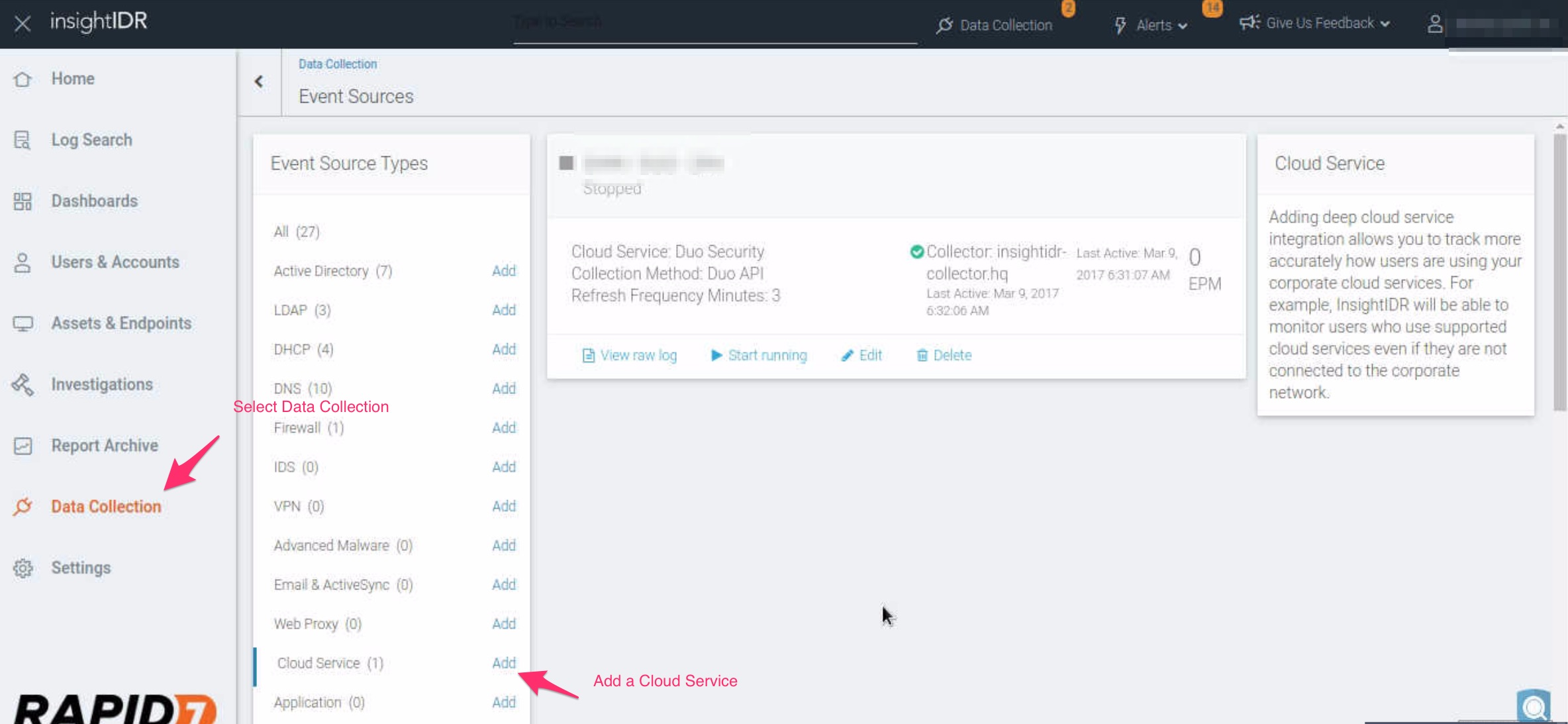Open the Dashboards panel

point(94,200)
